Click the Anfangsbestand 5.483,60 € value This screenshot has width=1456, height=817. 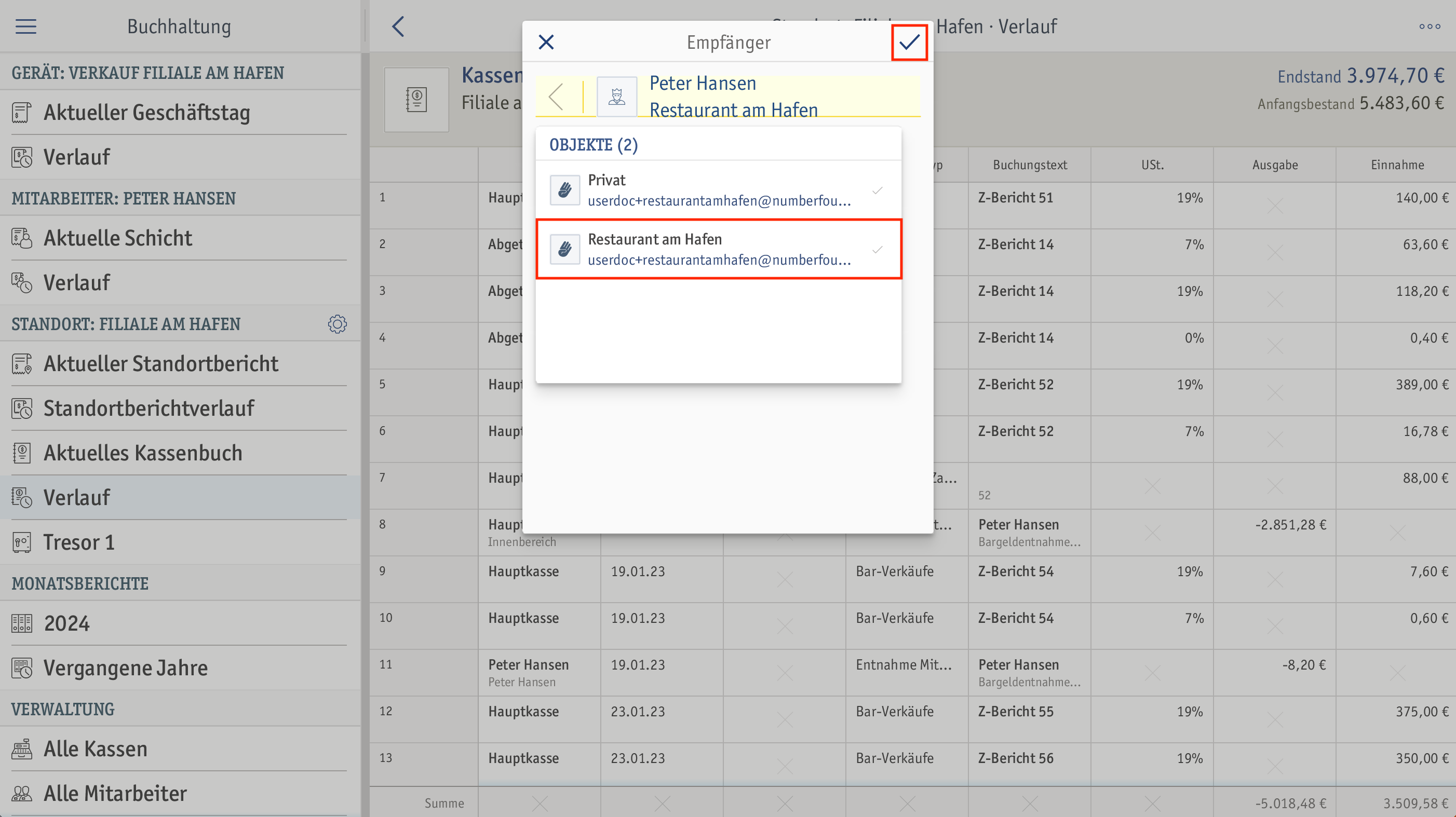coord(1402,103)
